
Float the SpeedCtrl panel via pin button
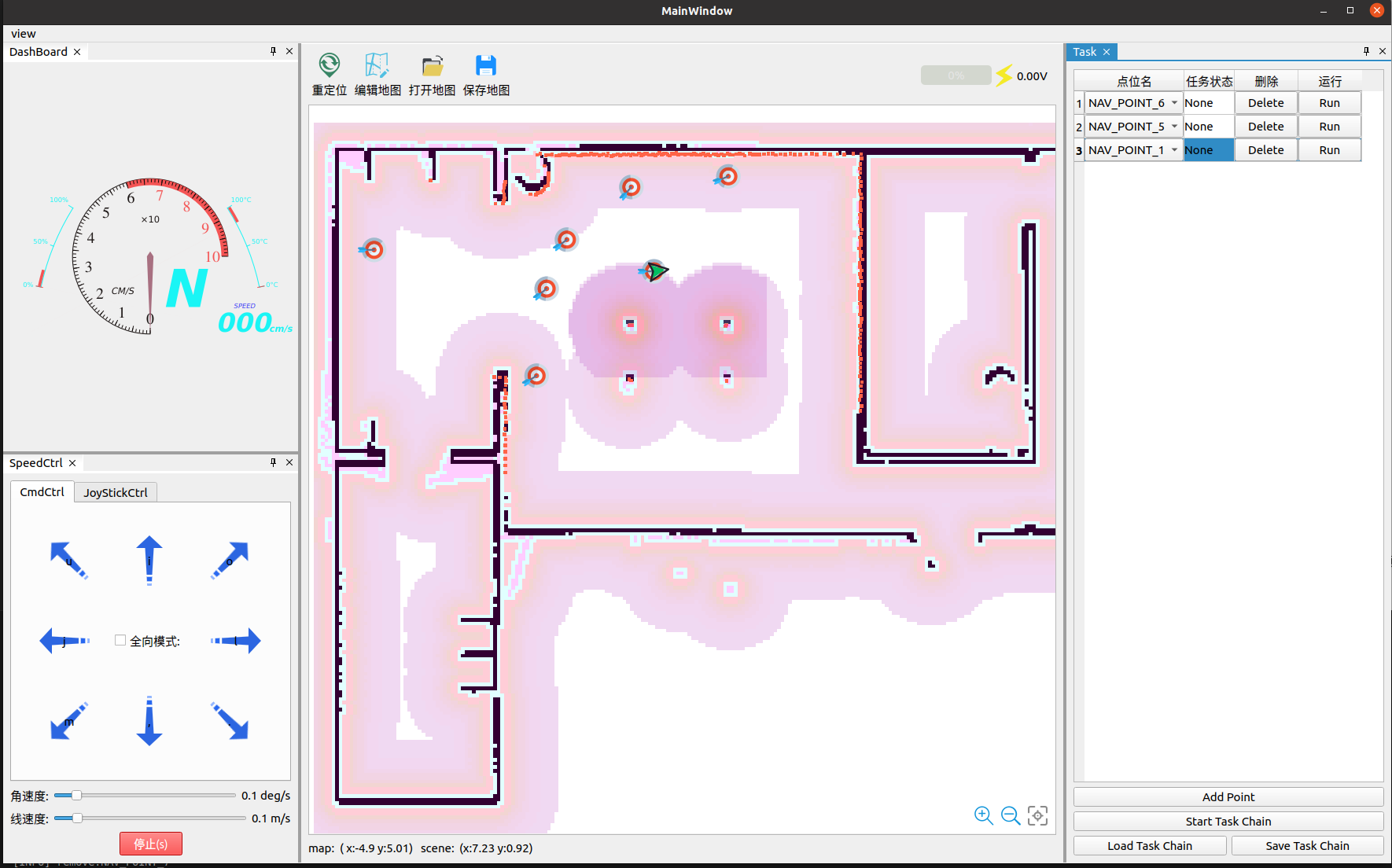click(x=274, y=462)
